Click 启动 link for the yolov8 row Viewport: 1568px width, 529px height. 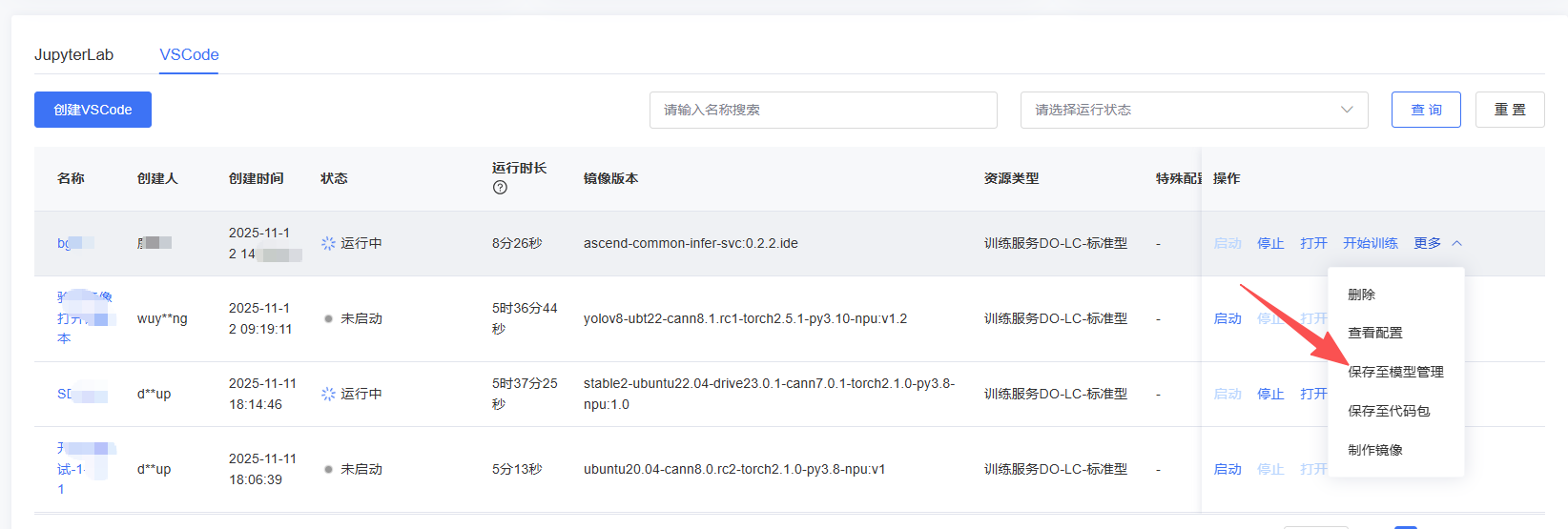coord(1227,318)
